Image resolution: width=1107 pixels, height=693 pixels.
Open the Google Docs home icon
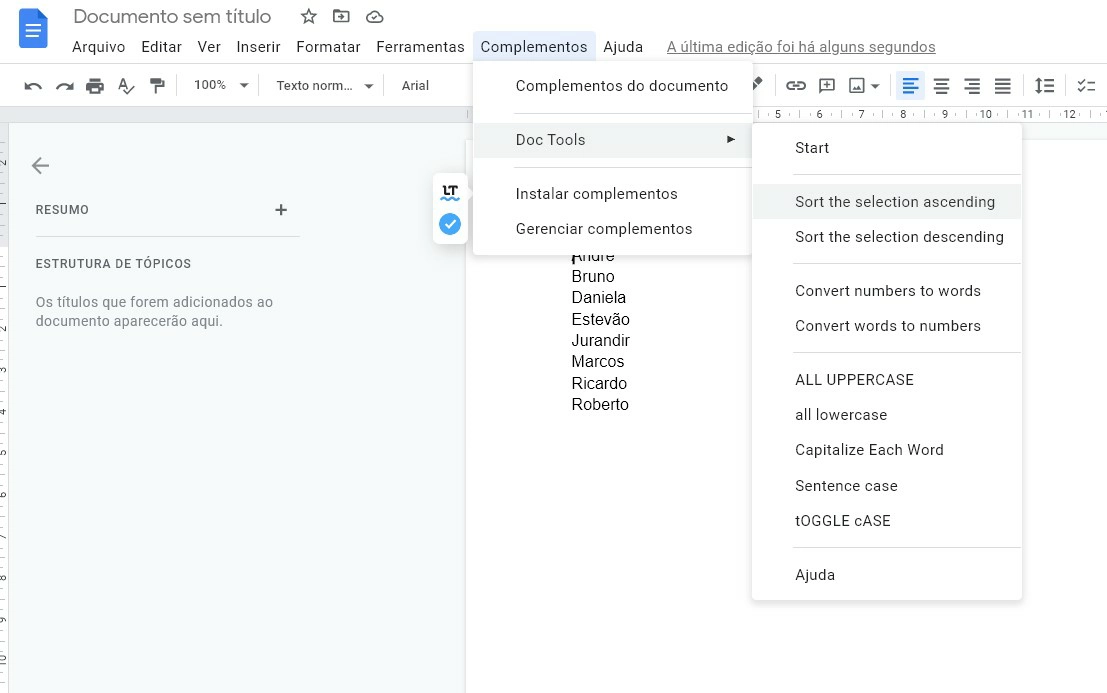(33, 29)
